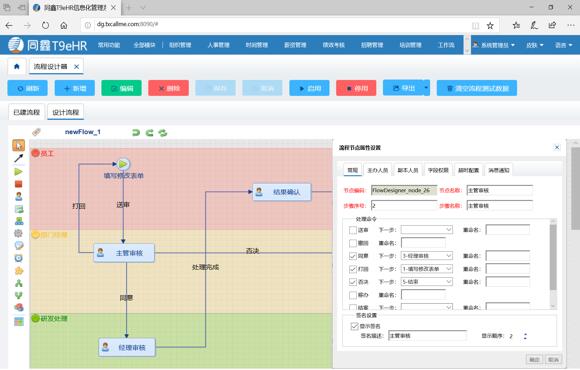Select the swimlane grid tool at palette bottom
This screenshot has height=370, width=580.
pyautogui.click(x=18, y=322)
